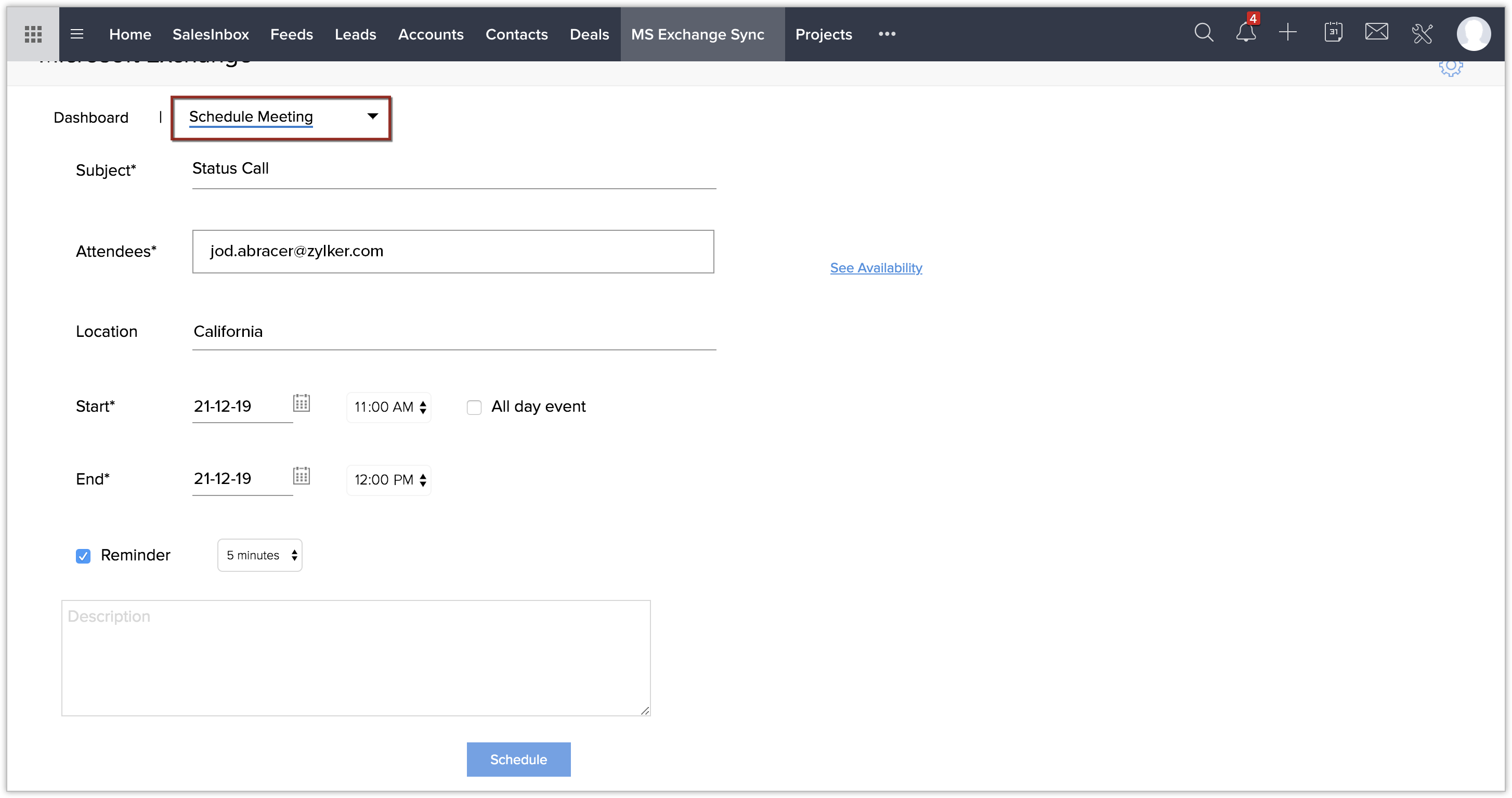Open the search magnifier icon
This screenshot has width=1512, height=798.
point(1203,32)
